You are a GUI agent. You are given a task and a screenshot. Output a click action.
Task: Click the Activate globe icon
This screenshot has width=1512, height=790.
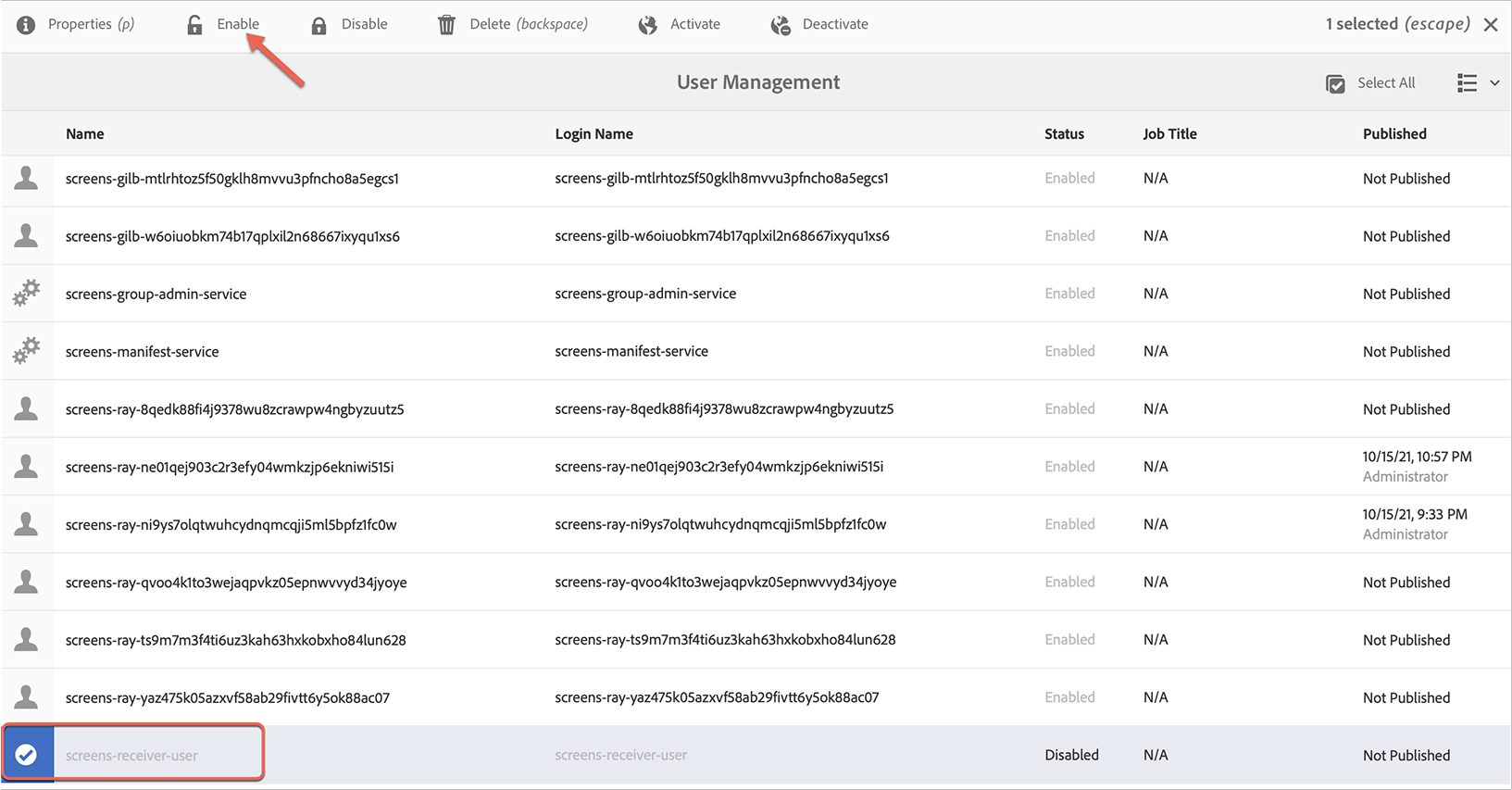point(647,25)
